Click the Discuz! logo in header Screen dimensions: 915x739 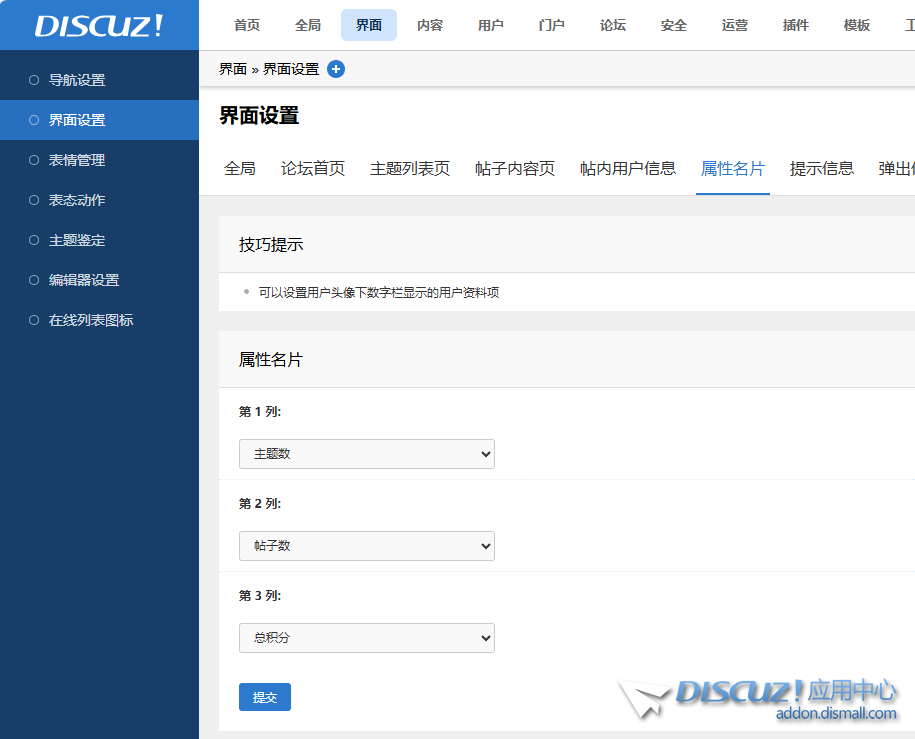99,26
